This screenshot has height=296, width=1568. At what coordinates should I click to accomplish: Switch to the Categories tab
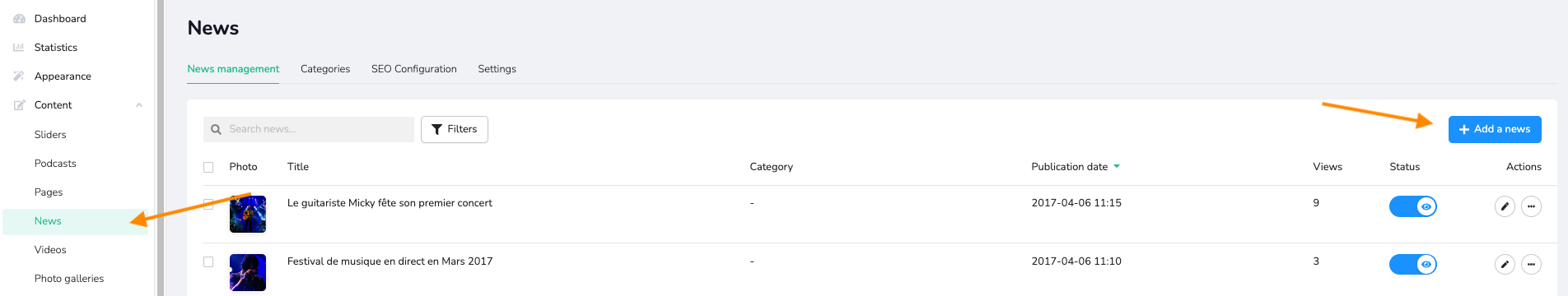[325, 69]
